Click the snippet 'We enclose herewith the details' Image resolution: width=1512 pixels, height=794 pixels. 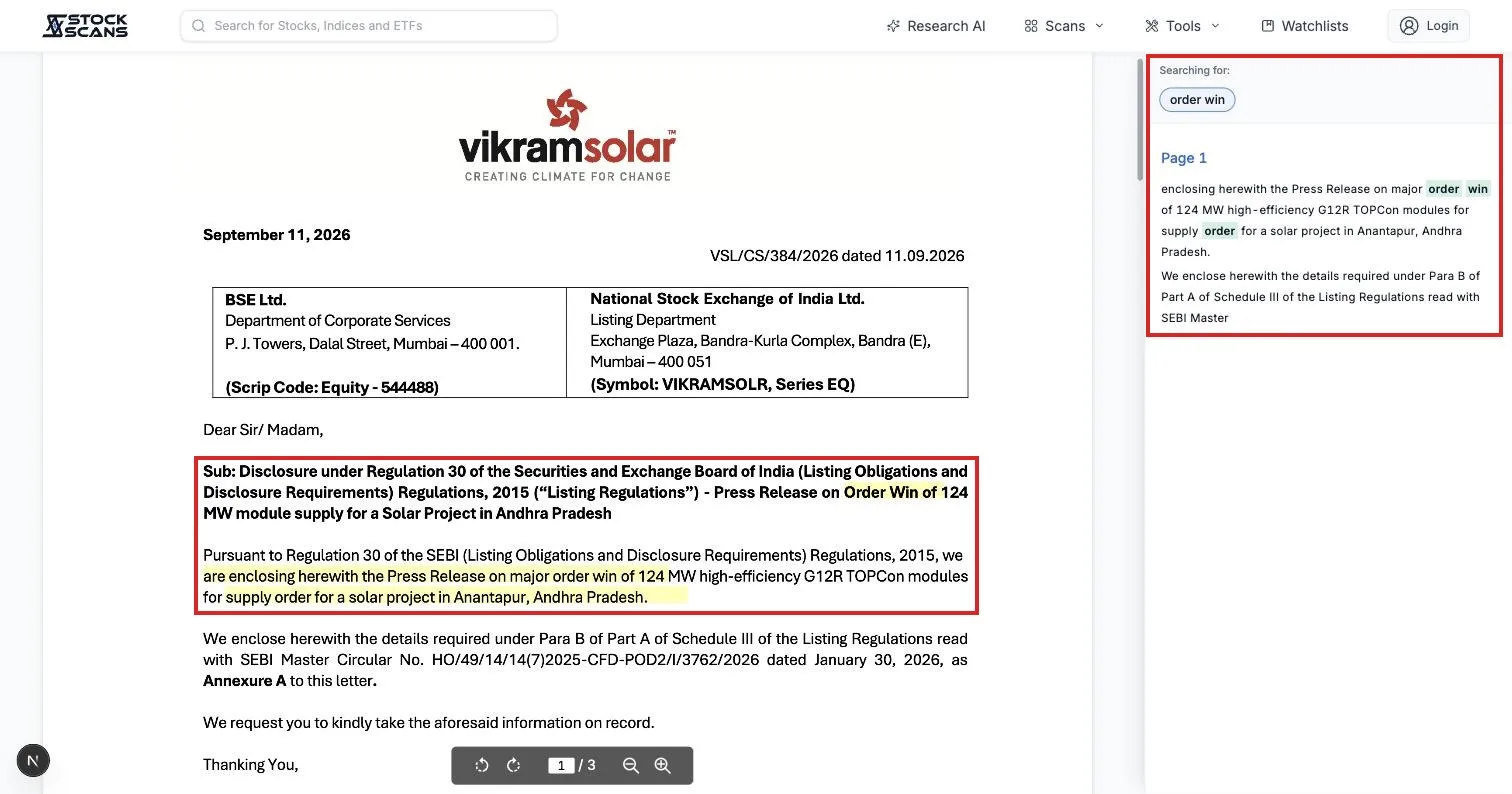[1320, 297]
